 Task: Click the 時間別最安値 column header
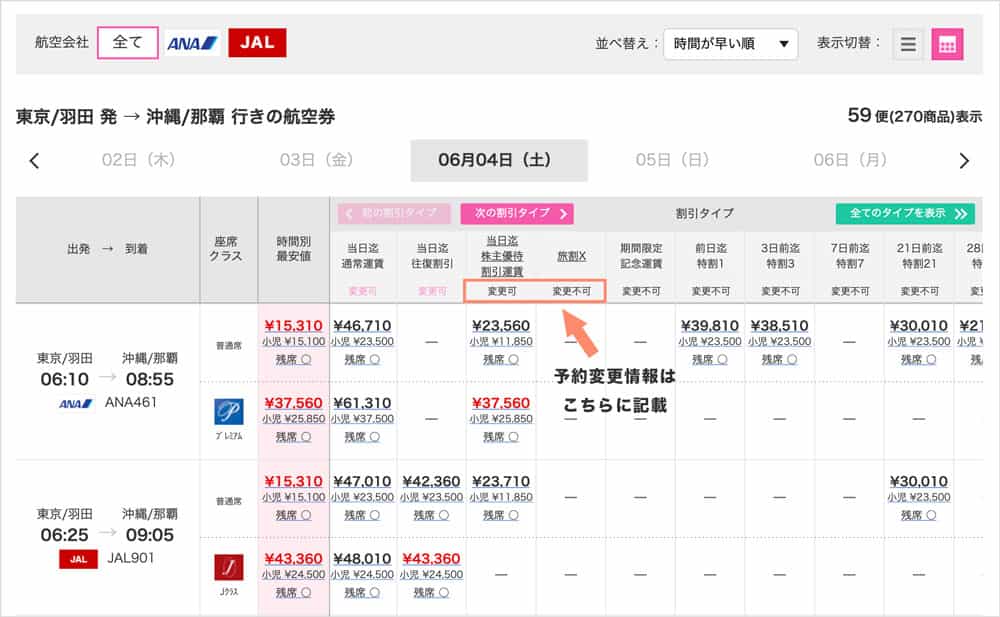pos(293,249)
